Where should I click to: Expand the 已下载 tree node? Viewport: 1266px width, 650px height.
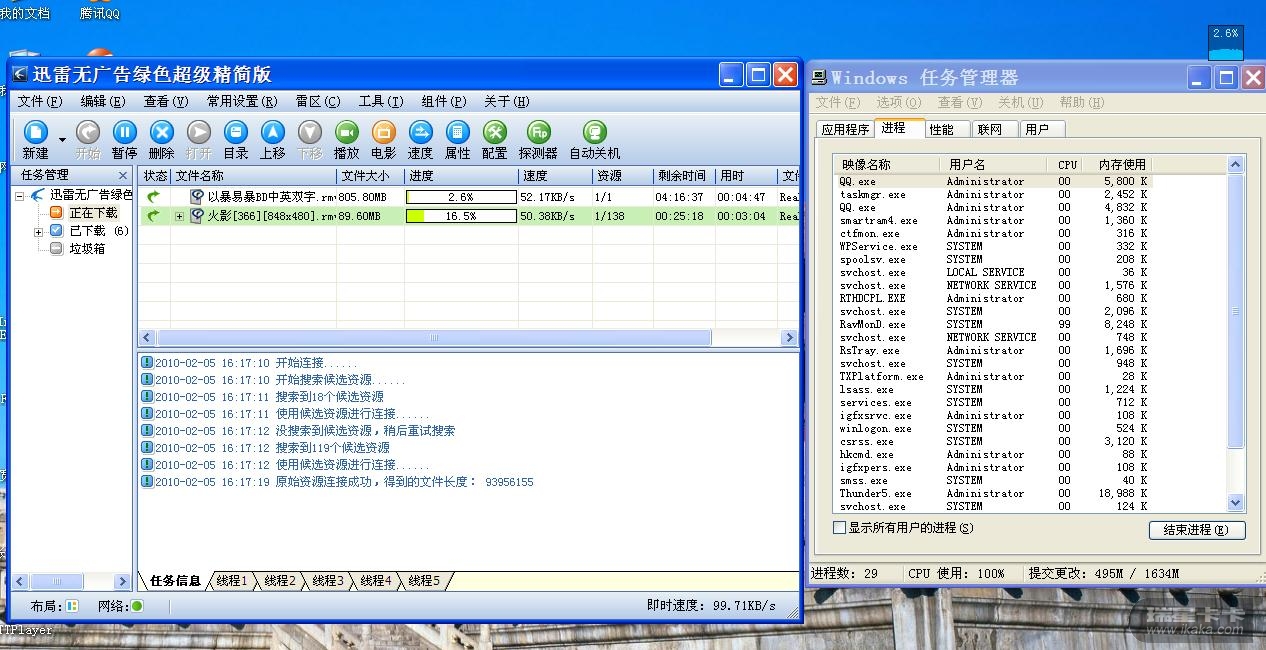tap(39, 231)
